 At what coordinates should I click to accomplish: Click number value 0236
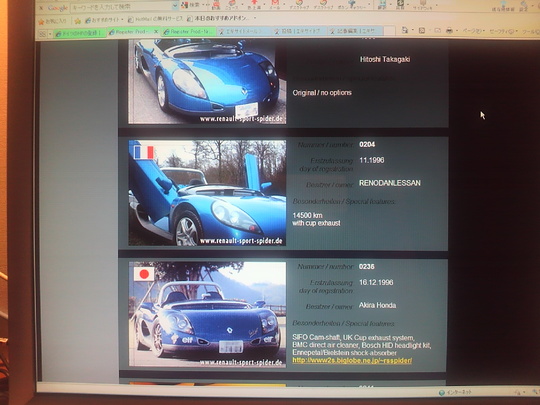point(367,267)
